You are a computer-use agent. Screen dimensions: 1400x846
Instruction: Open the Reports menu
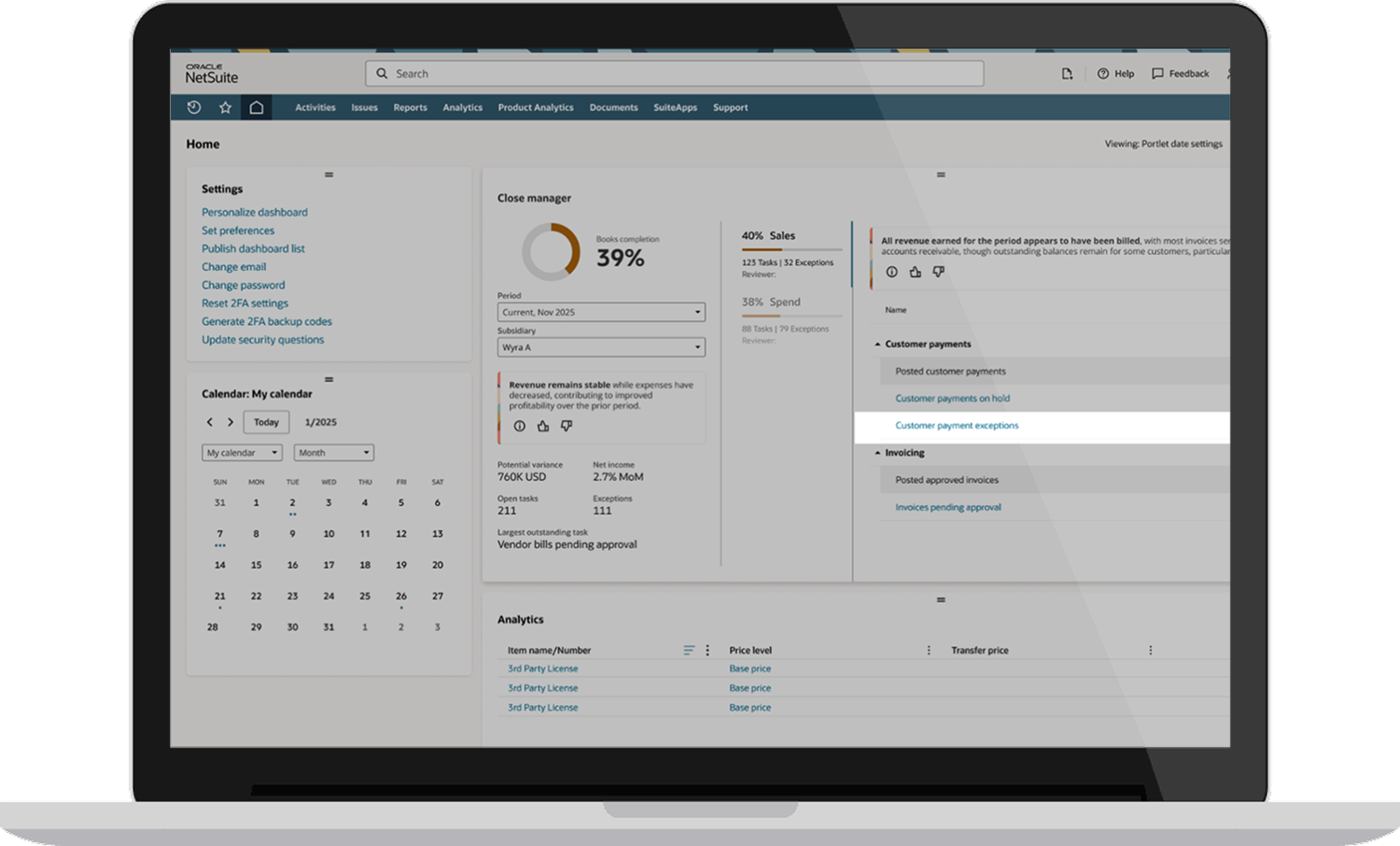[x=410, y=107]
